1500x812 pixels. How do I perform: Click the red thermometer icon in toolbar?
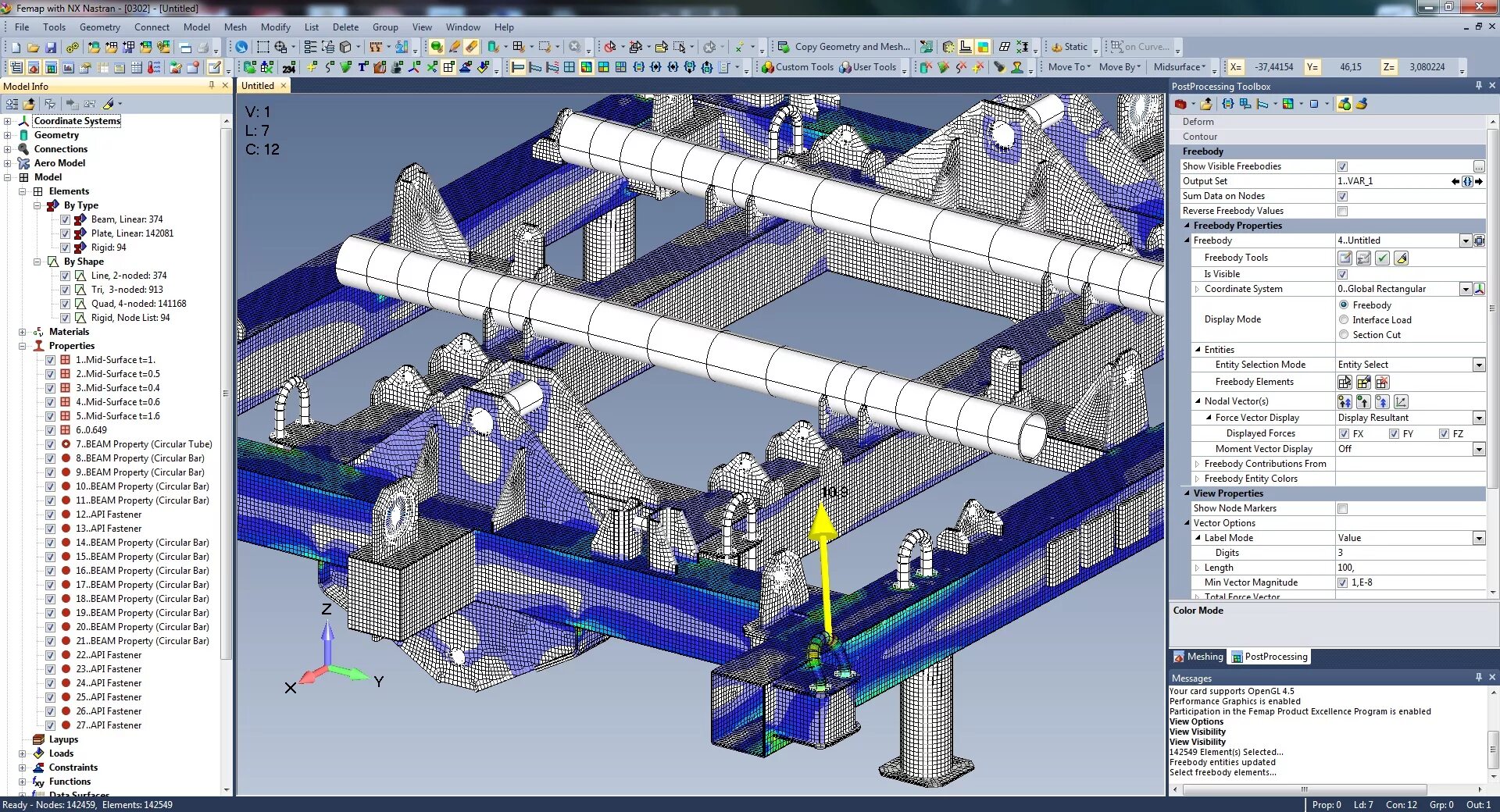point(154,67)
